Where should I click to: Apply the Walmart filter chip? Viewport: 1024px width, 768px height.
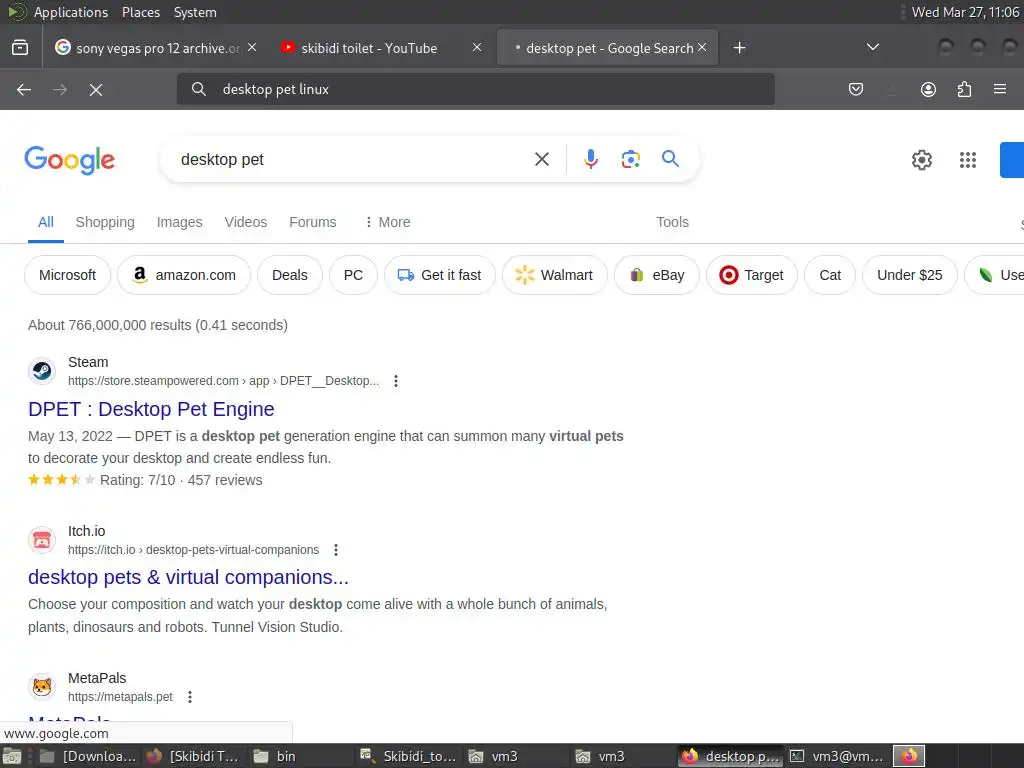pos(554,275)
